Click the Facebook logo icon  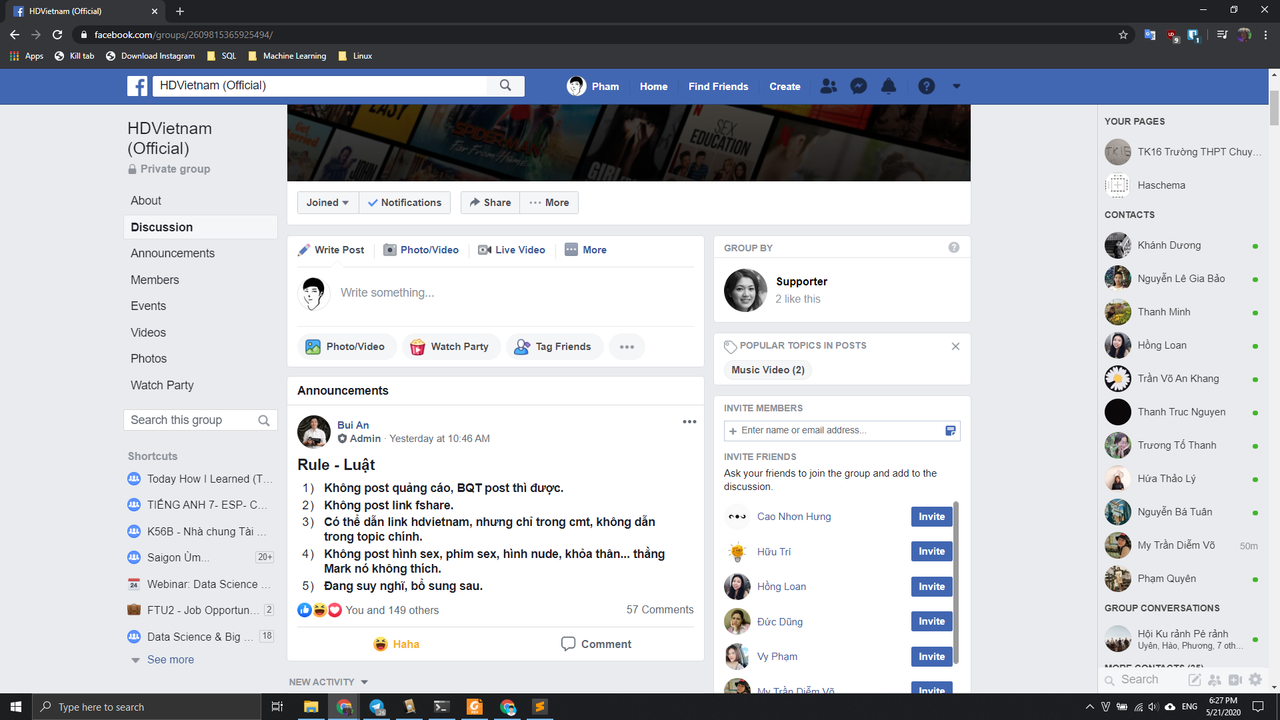(137, 86)
